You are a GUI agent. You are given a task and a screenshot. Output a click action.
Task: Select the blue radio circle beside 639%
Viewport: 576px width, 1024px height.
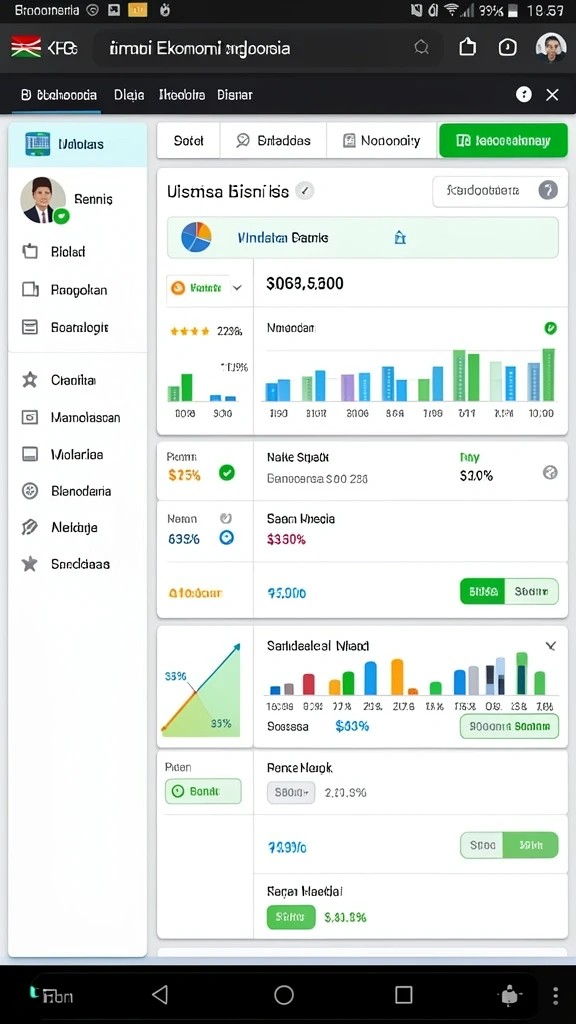(x=227, y=537)
